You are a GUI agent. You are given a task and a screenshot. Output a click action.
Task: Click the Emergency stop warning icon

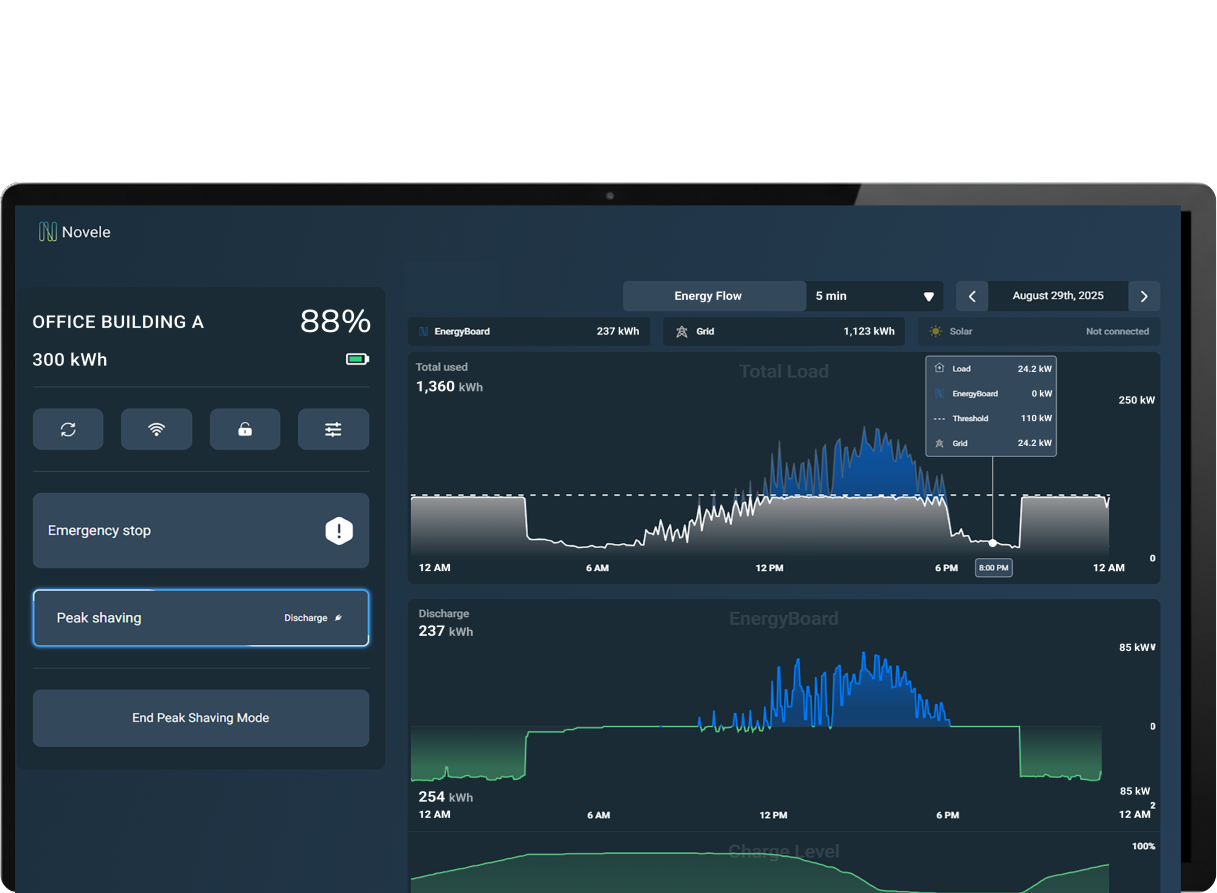tap(339, 531)
